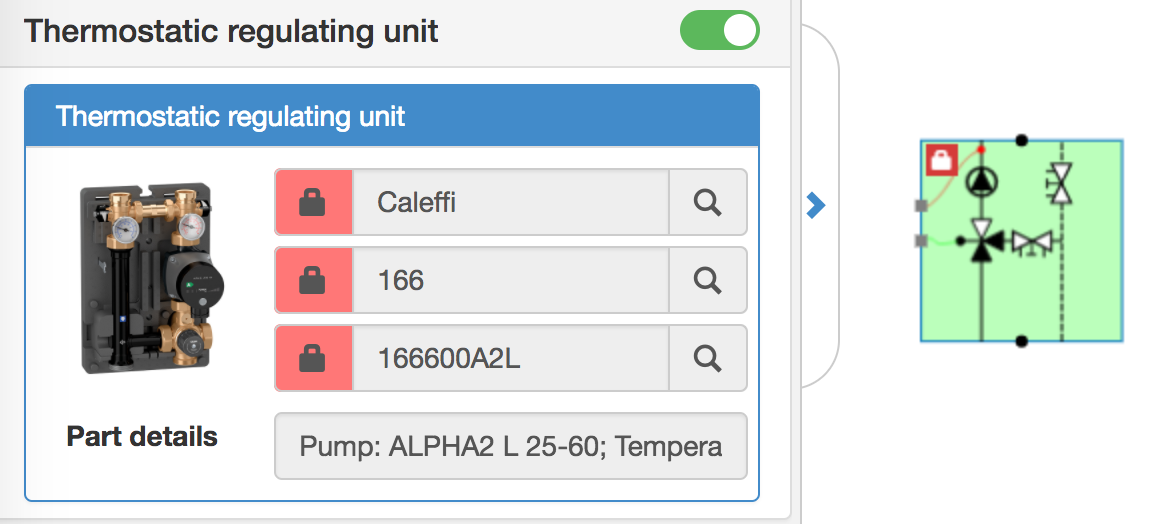Screen dimensions: 1162x524
Task: Click the magnifier next to 166600A2L
Action: point(708,358)
